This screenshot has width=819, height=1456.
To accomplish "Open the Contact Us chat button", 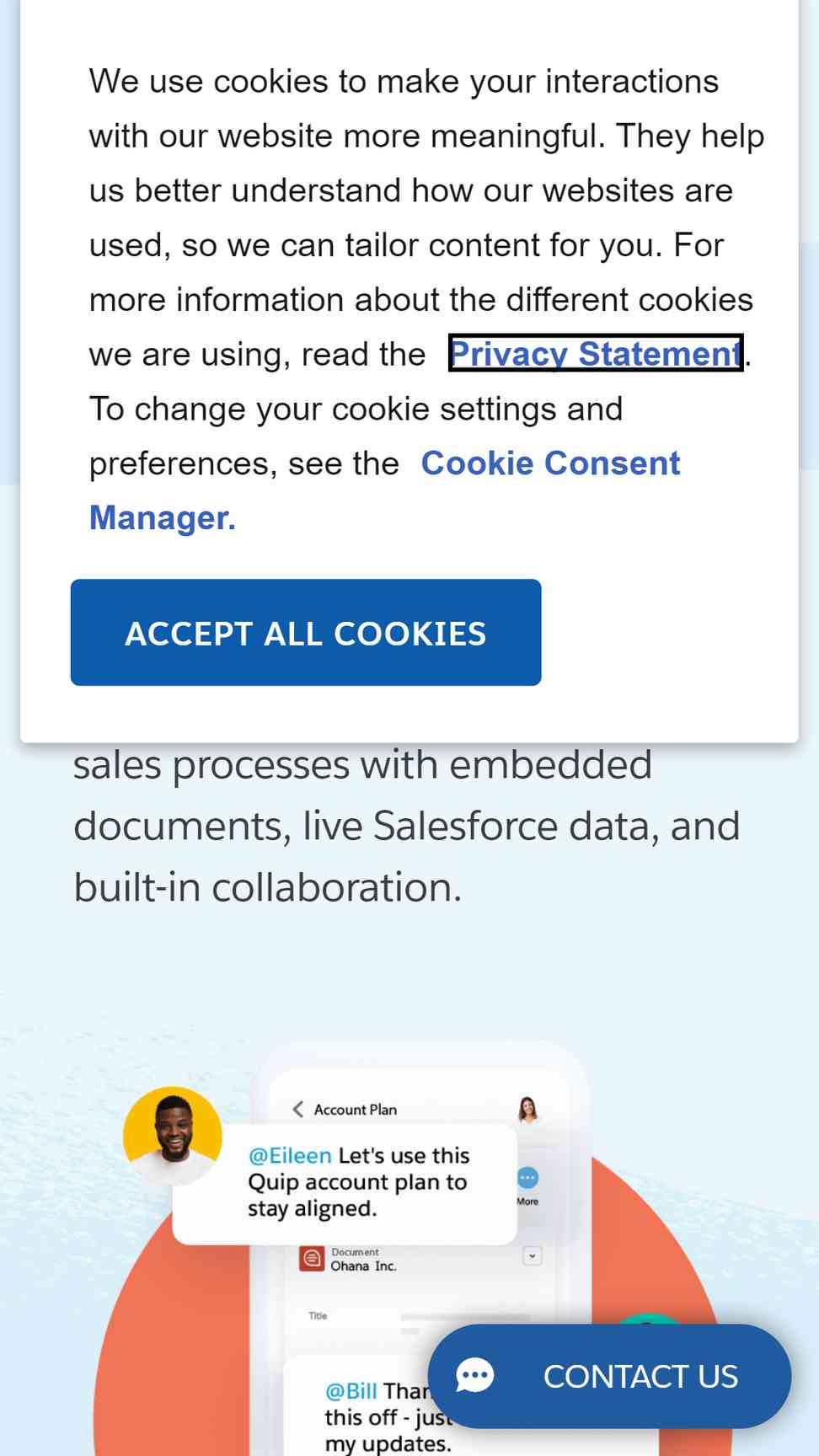I will coord(609,1376).
